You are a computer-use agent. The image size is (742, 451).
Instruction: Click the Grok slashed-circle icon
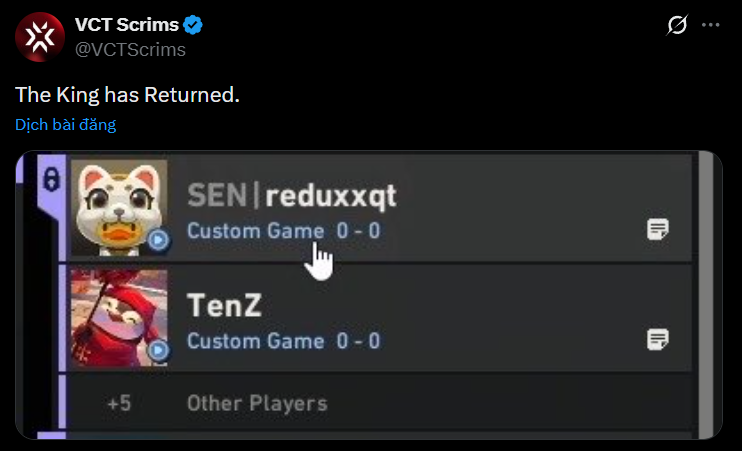[x=676, y=25]
